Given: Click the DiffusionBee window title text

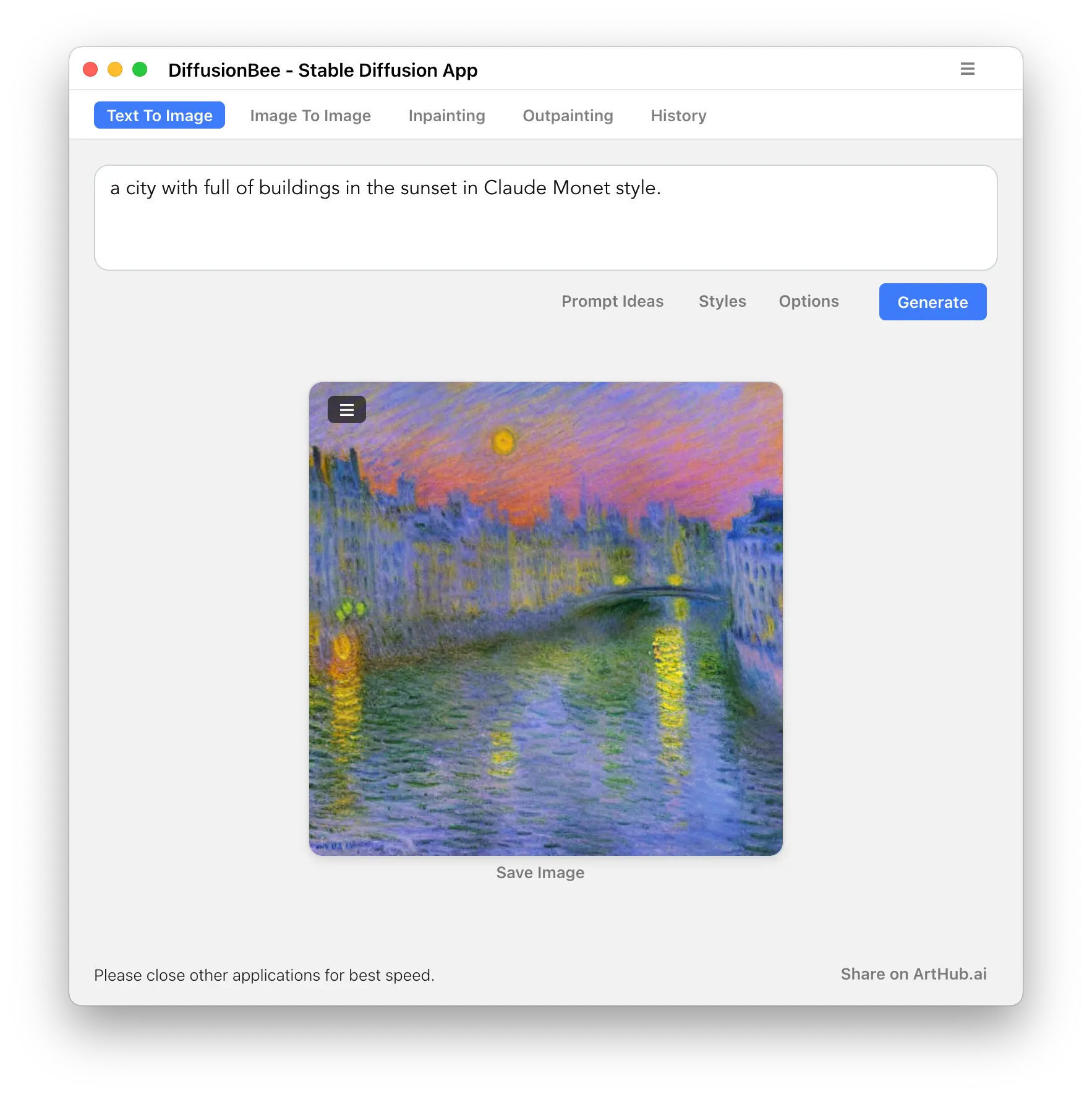Looking at the screenshot, I should tap(323, 70).
